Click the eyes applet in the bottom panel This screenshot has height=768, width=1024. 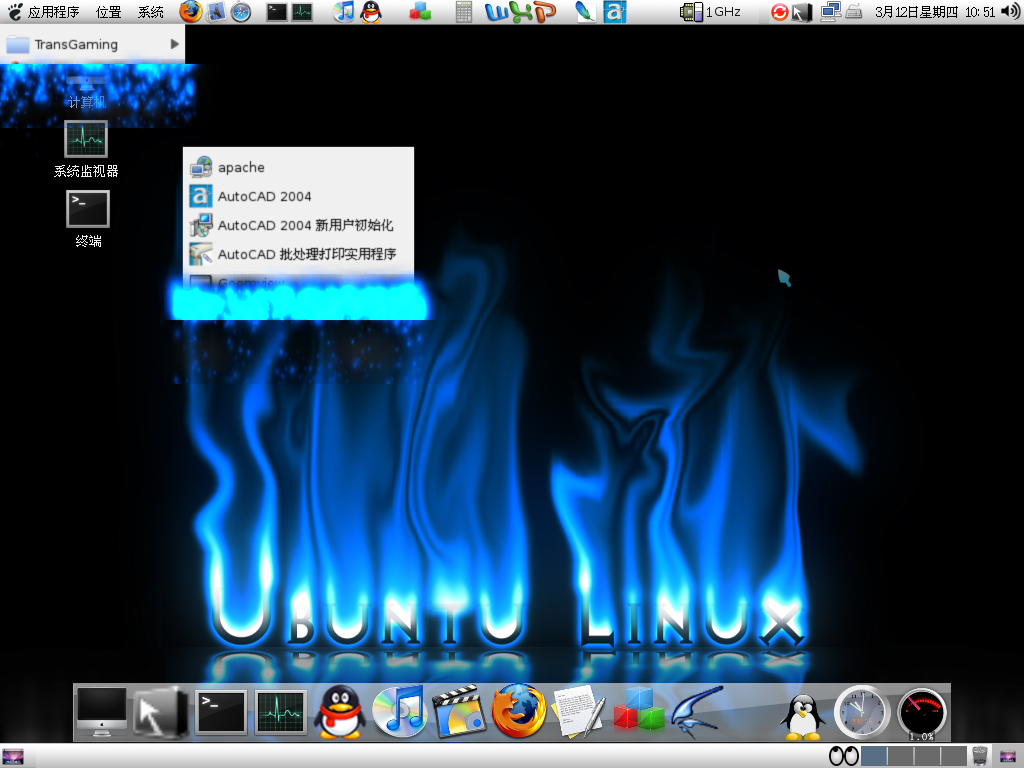[843, 756]
